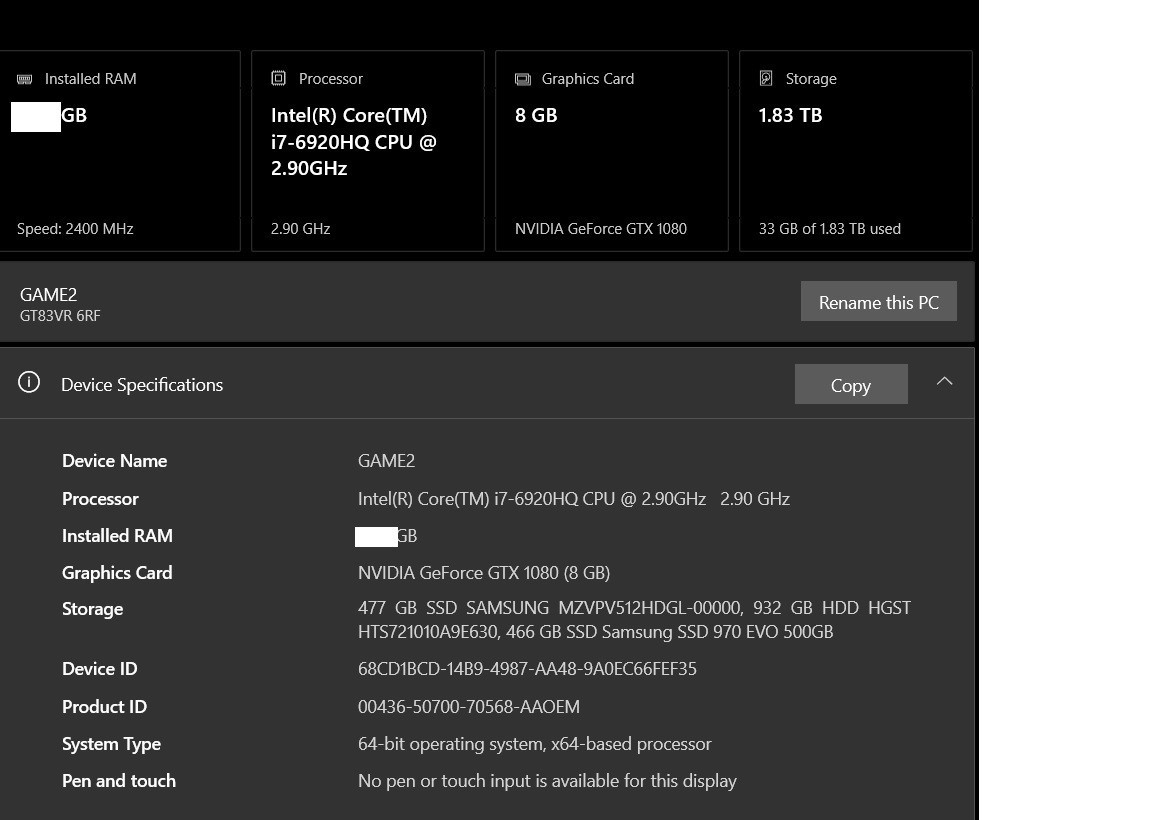Click the Graphics Card label in specifications
The width and height of the screenshot is (1152, 820).
coord(117,572)
